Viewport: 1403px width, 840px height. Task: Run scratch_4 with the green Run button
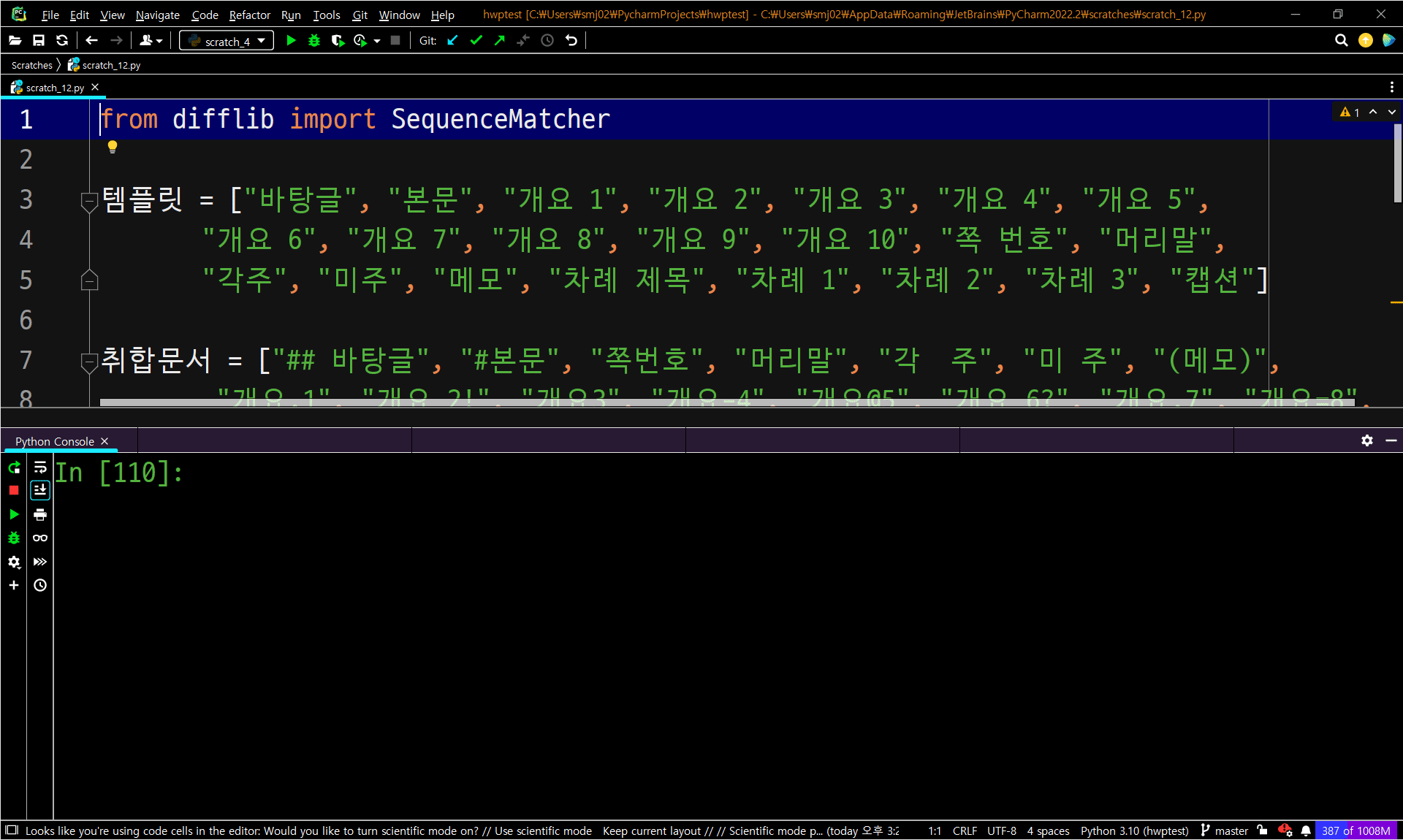point(291,41)
